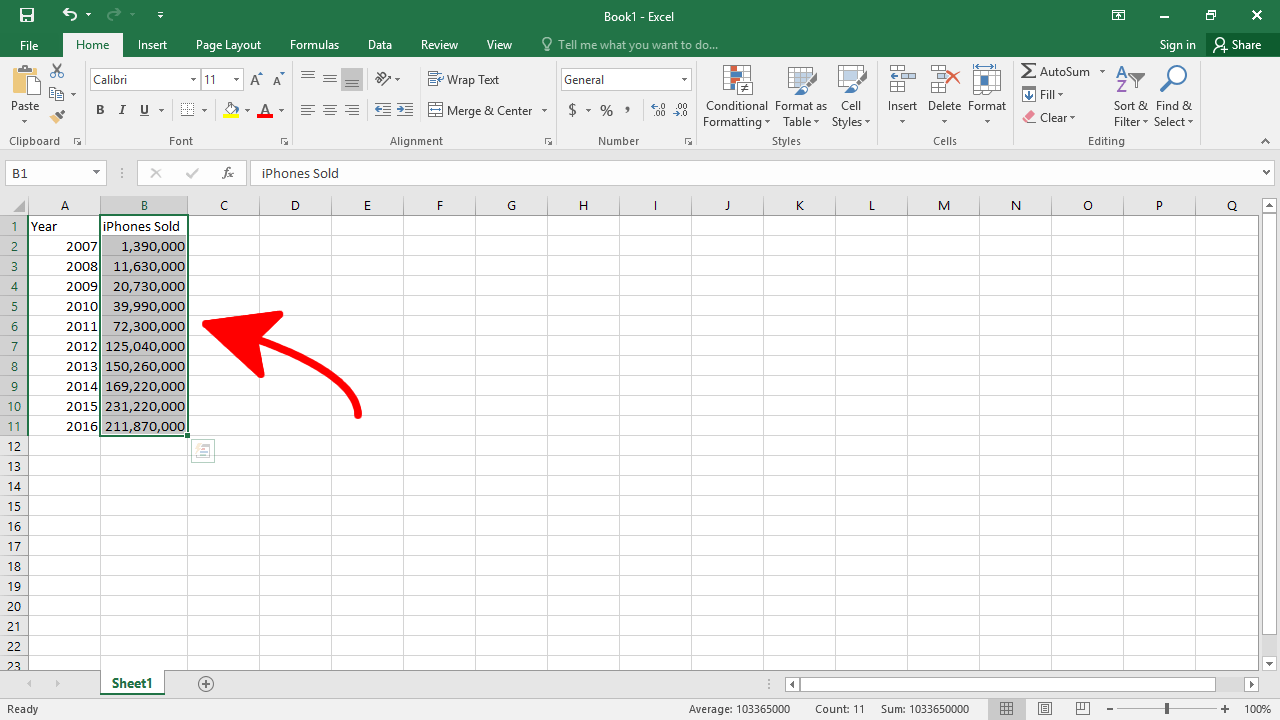Image resolution: width=1280 pixels, height=720 pixels.
Task: Switch to the Page Layout tab
Action: (x=228, y=45)
